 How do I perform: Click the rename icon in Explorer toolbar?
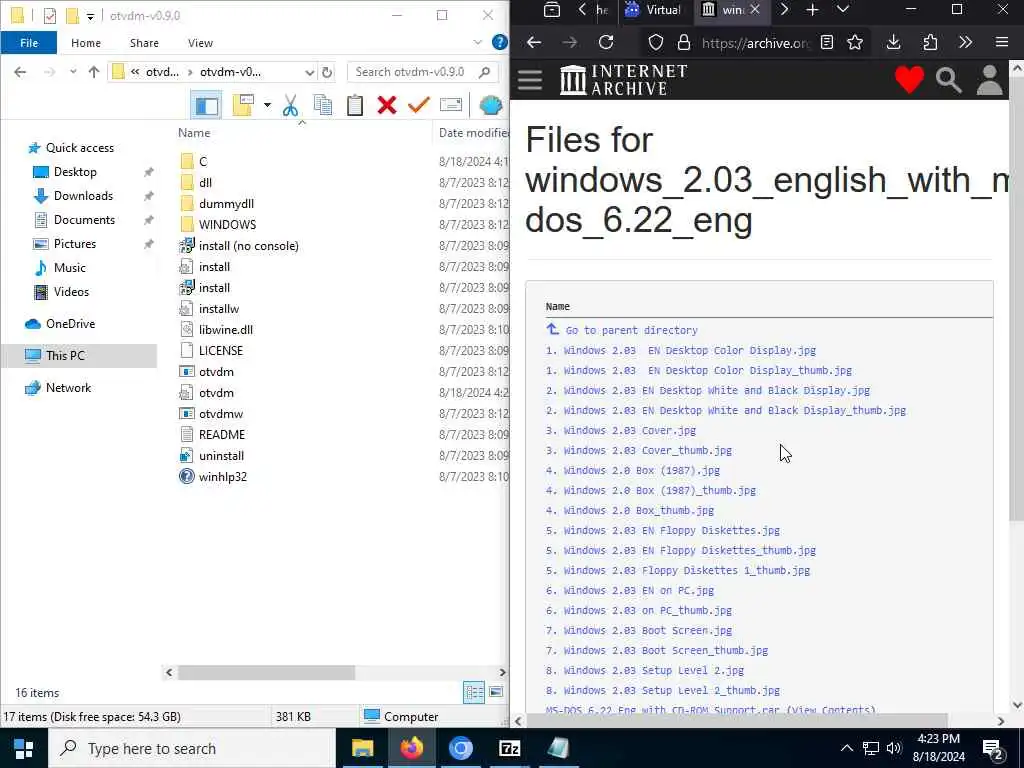[x=451, y=104]
